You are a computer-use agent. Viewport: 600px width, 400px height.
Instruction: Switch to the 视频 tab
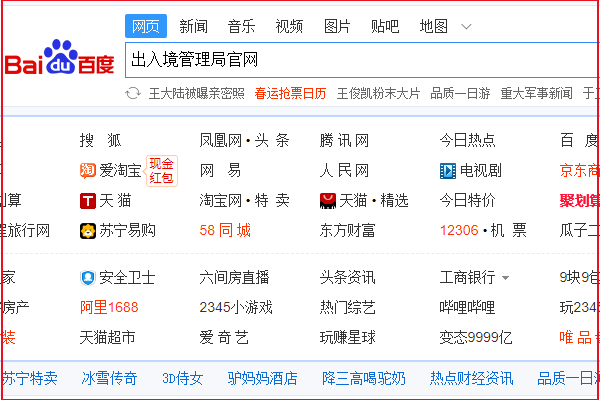pyautogui.click(x=289, y=26)
